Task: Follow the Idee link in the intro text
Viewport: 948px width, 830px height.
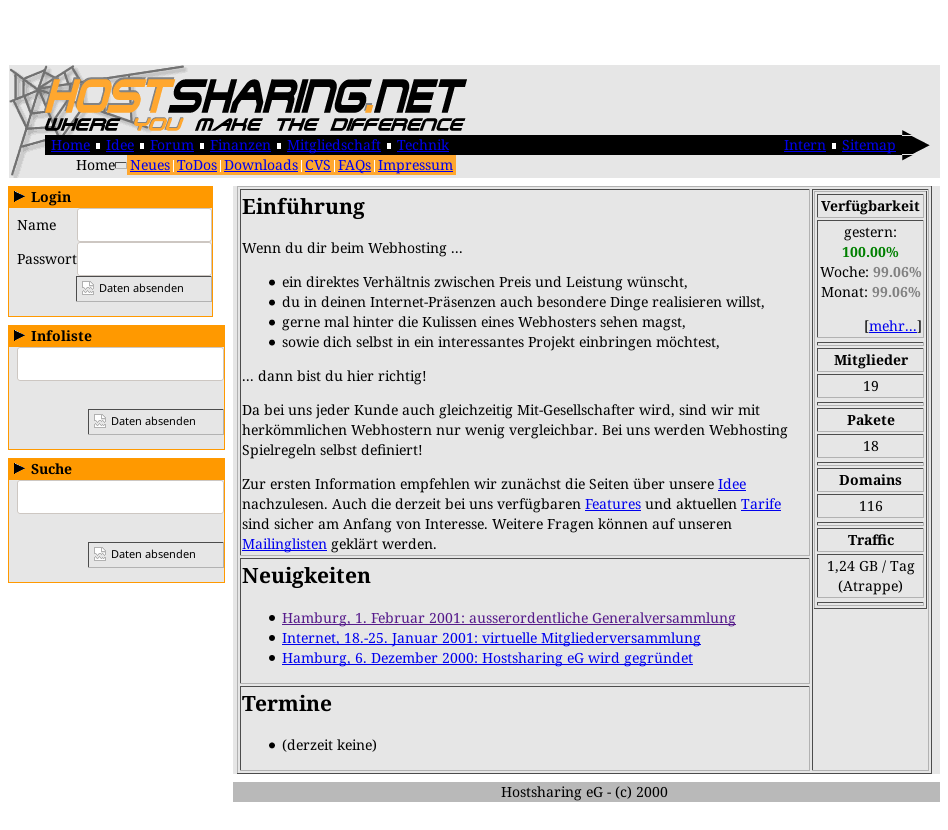Action: (732, 484)
